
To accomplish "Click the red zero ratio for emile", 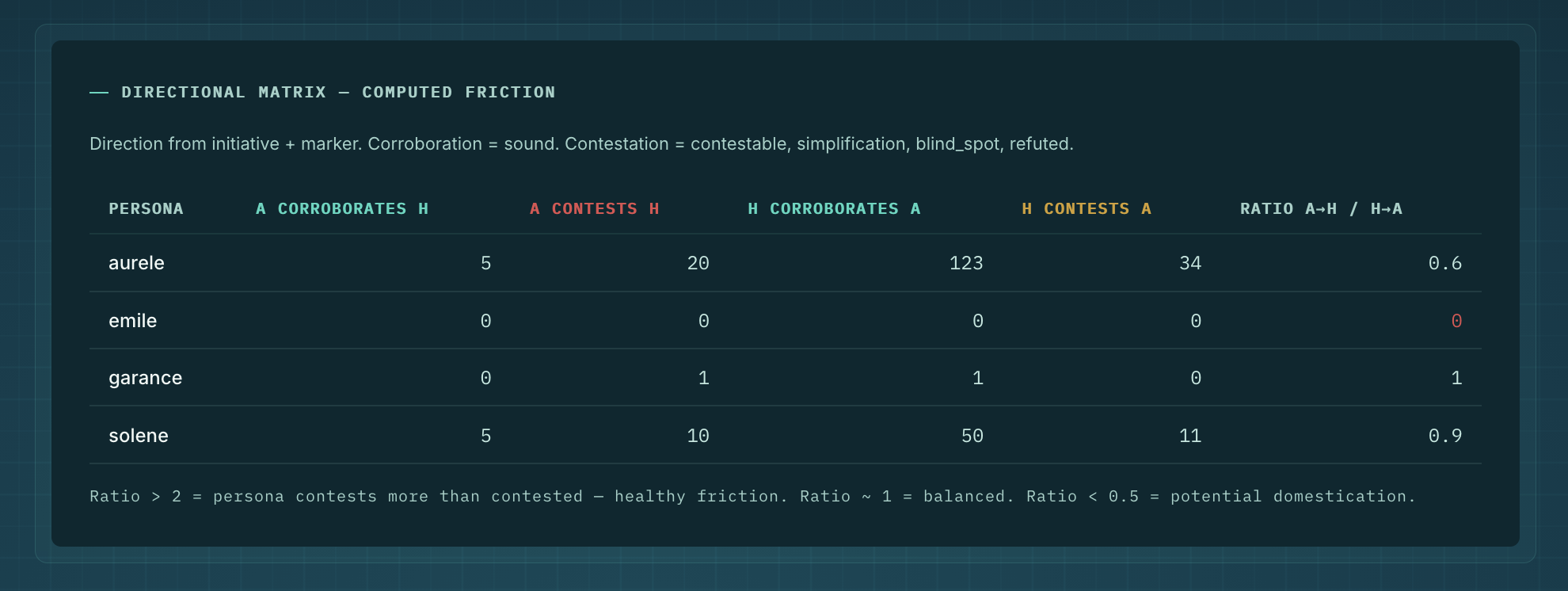I will point(1456,321).
